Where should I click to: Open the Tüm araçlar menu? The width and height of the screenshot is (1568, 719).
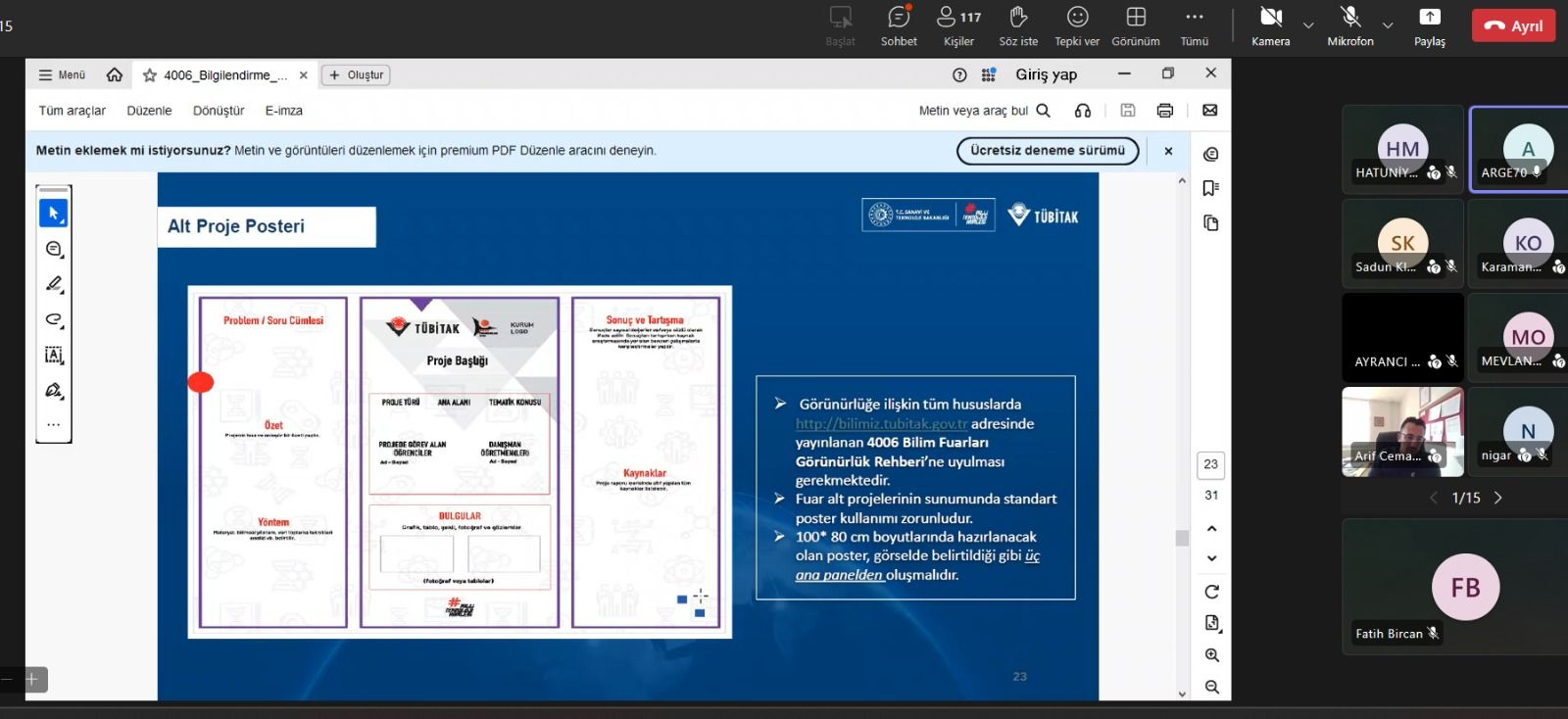pos(73,111)
